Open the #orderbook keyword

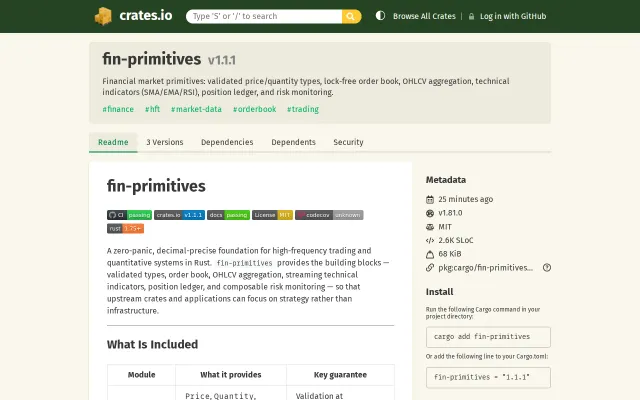254,109
